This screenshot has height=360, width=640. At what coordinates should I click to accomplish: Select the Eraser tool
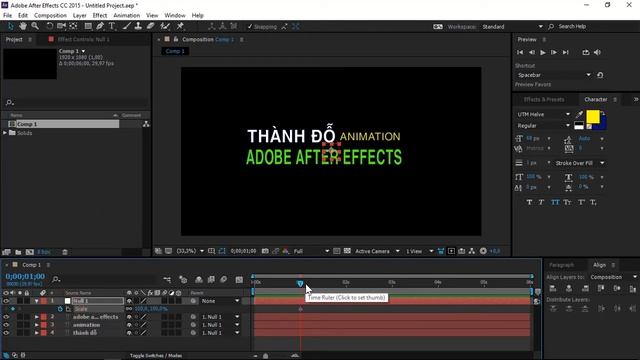(150, 26)
